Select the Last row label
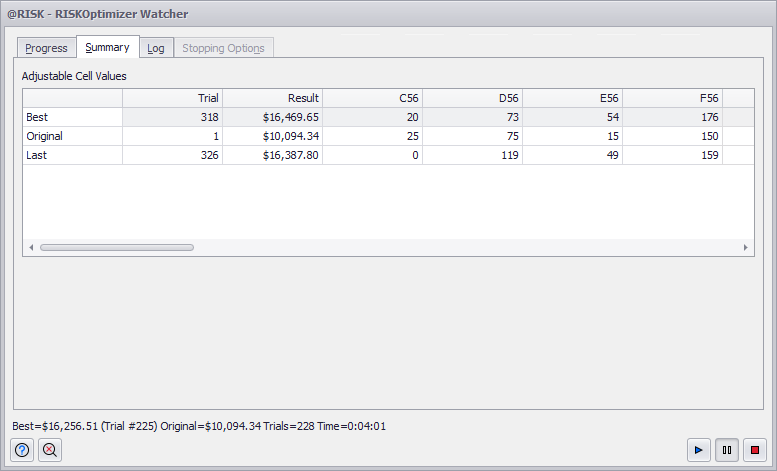The width and height of the screenshot is (777, 471). click(x=72, y=155)
